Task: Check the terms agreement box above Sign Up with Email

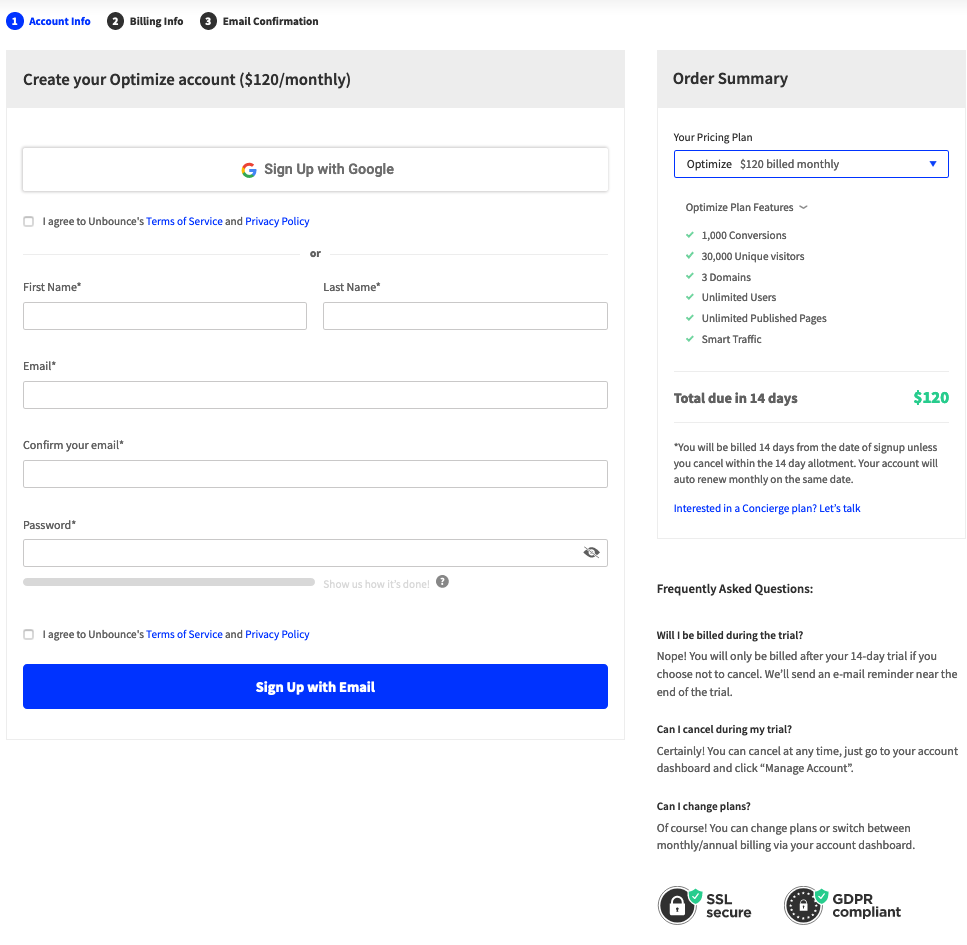Action: pos(28,634)
